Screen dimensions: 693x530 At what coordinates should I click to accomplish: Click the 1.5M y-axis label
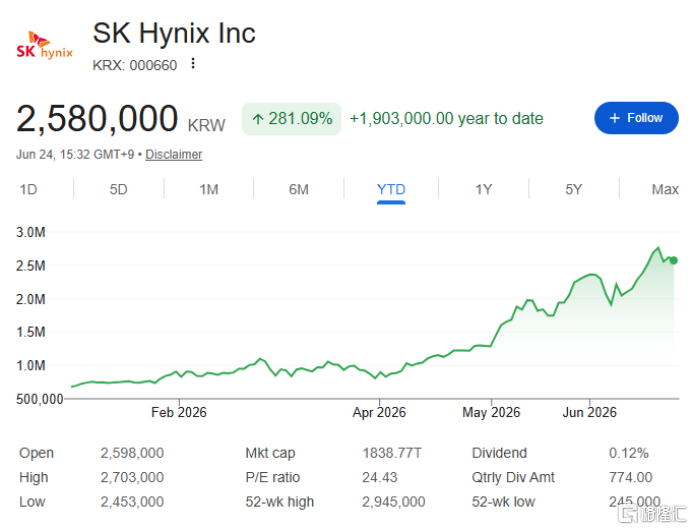coord(30,332)
